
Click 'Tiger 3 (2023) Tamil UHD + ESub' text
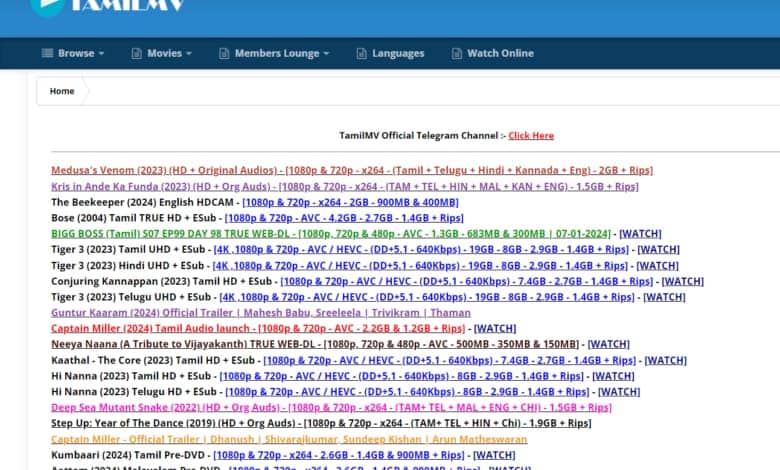[x=128, y=249]
